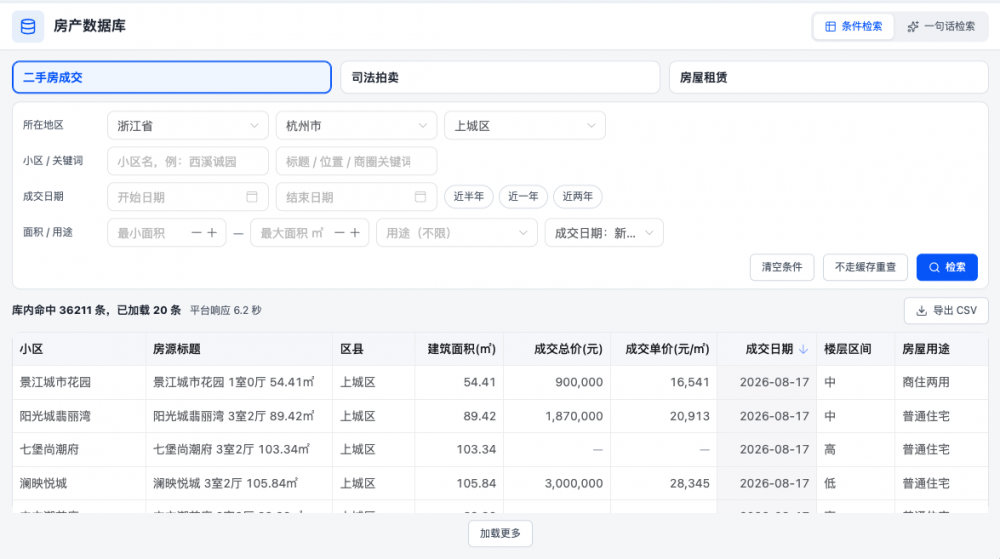The width and height of the screenshot is (1000, 559).
Task: Decrease the maximum area with minus
Action: pyautogui.click(x=339, y=233)
